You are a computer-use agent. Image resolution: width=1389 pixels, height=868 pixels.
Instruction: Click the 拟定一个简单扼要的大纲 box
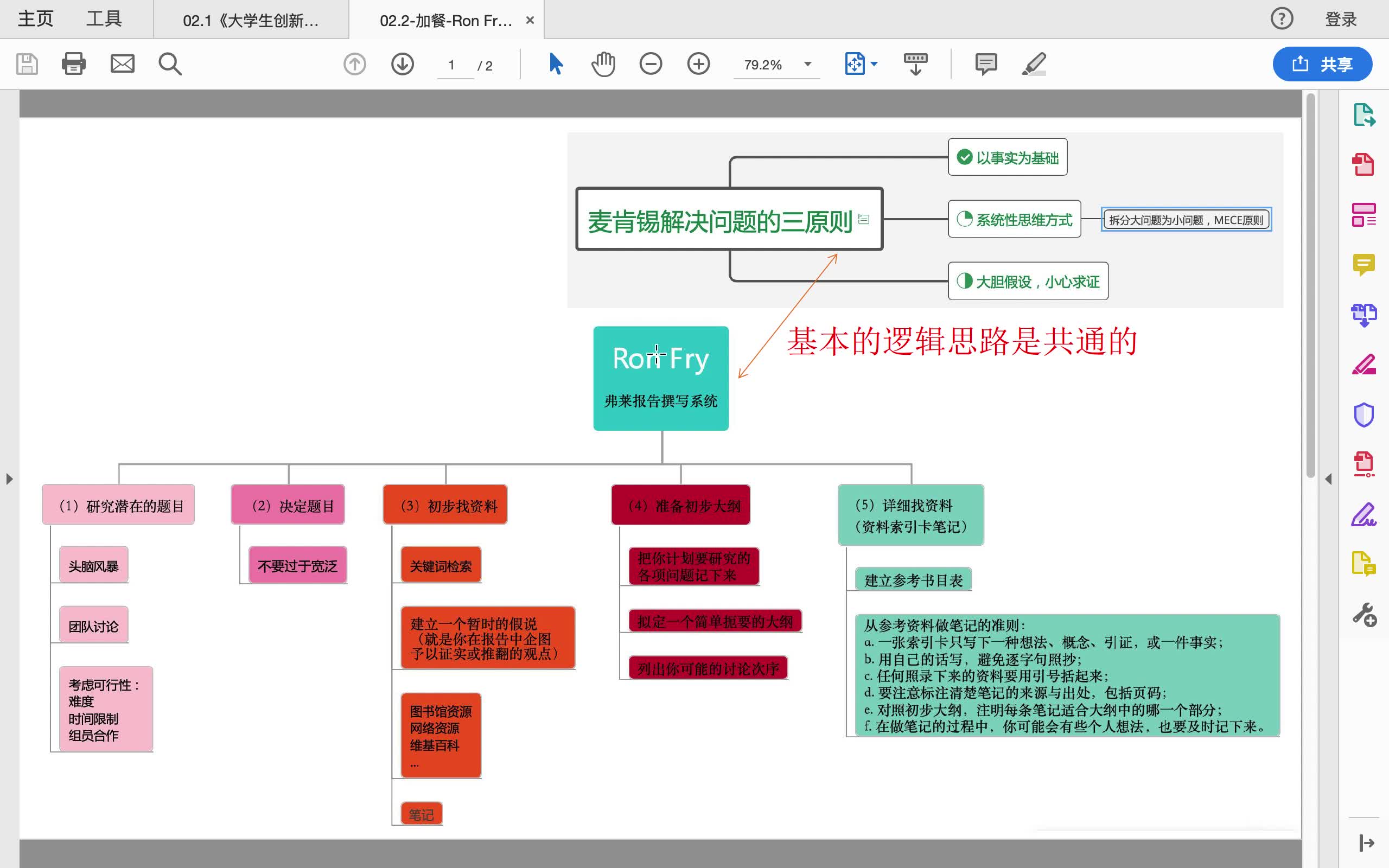click(715, 621)
